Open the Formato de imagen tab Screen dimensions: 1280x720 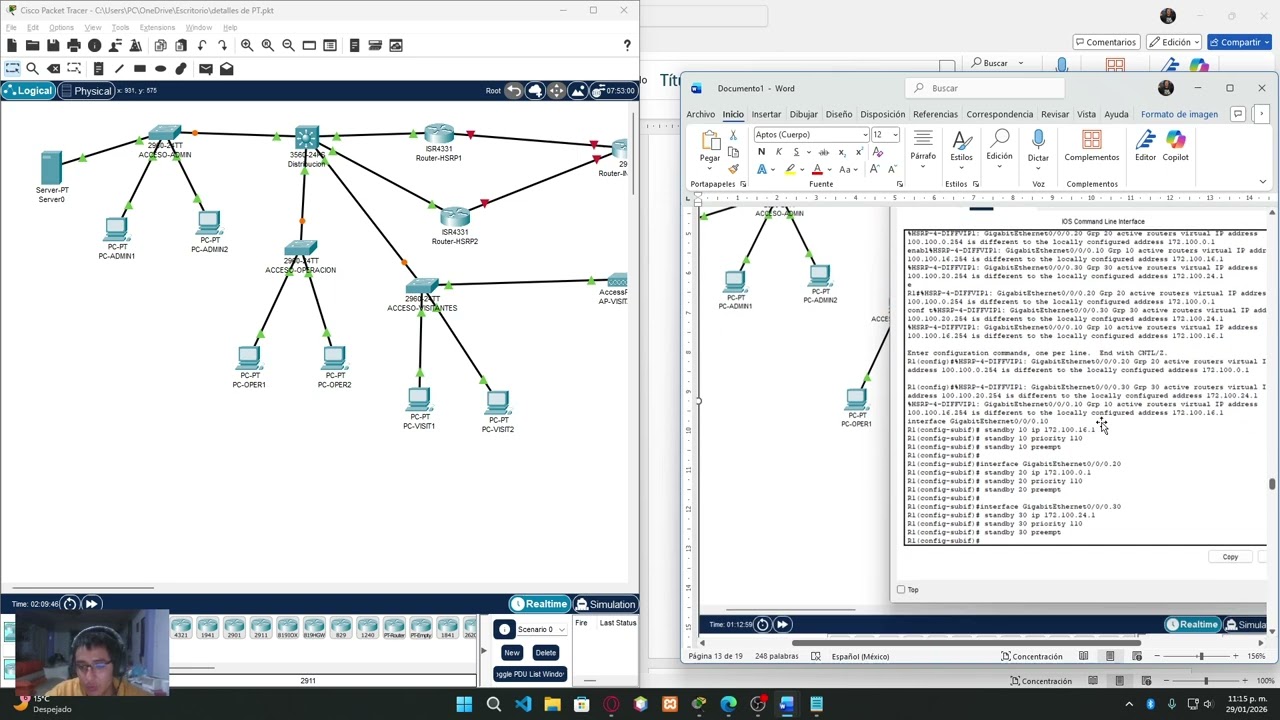tap(1179, 114)
